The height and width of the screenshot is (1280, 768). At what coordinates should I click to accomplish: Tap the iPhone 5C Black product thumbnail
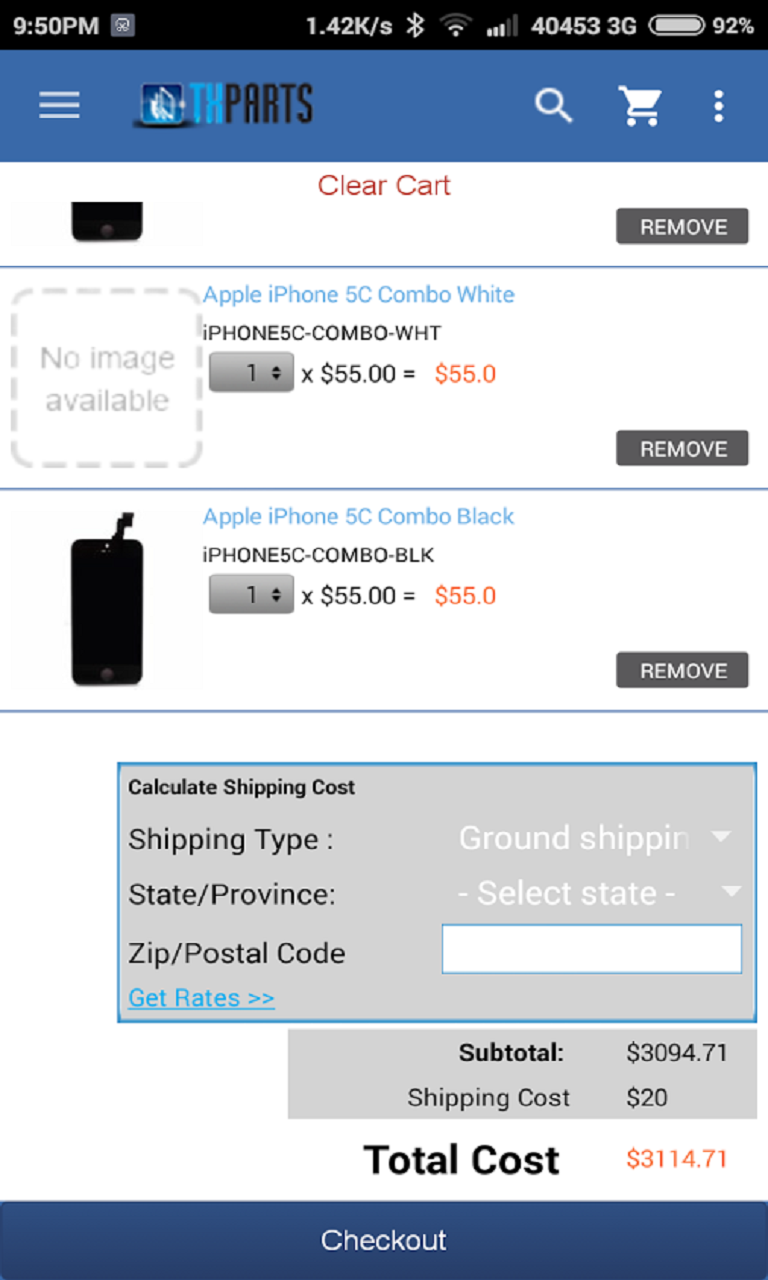[x=107, y=600]
